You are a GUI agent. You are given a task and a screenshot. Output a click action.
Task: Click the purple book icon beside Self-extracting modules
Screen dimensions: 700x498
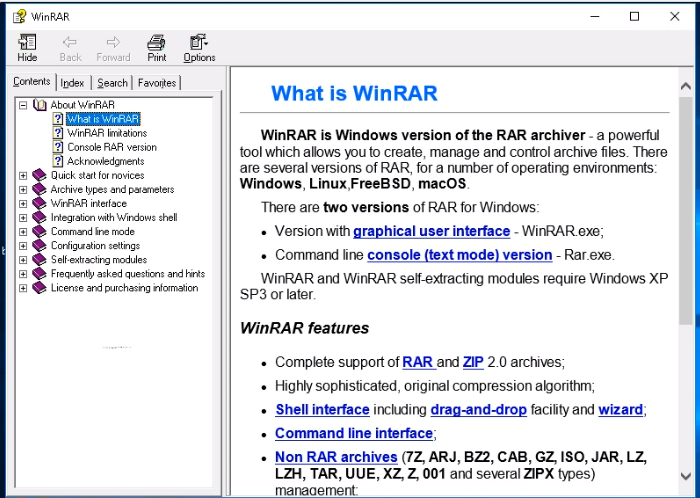pos(39,260)
